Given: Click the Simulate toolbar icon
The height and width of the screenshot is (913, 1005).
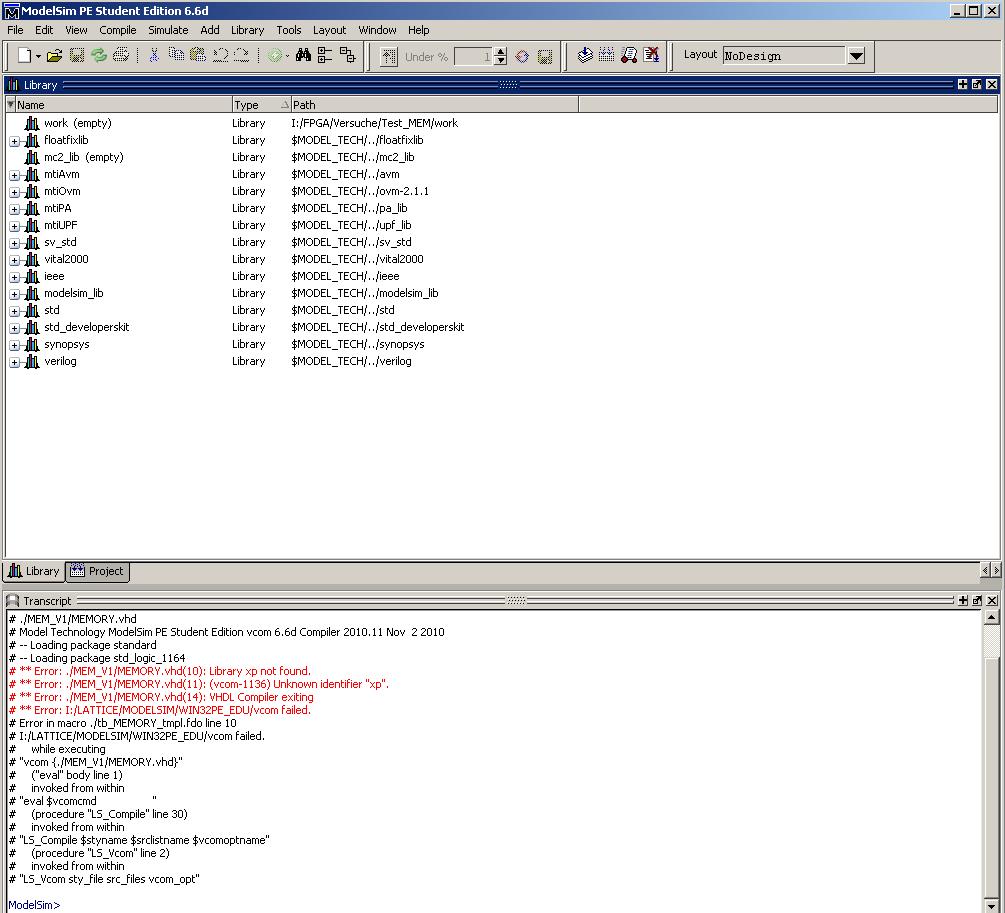Looking at the screenshot, I should click(x=629, y=55).
